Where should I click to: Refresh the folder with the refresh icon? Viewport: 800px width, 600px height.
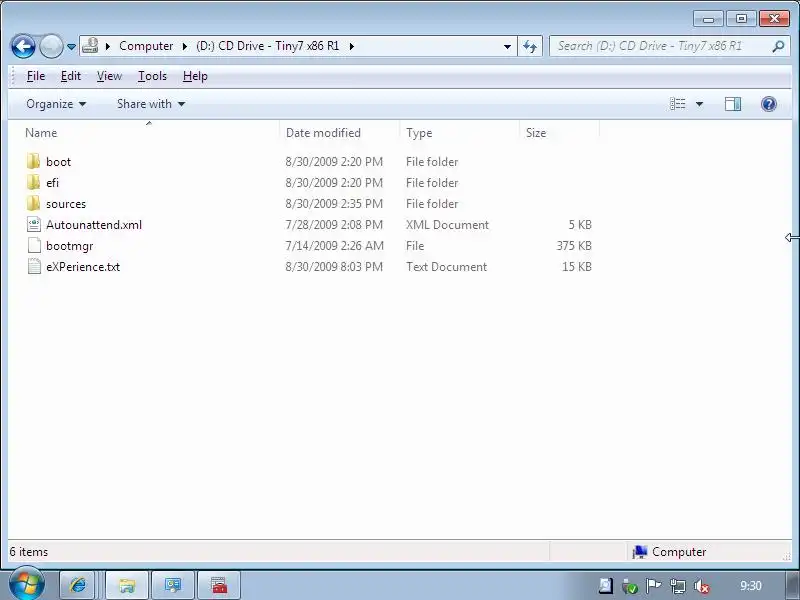click(x=530, y=46)
